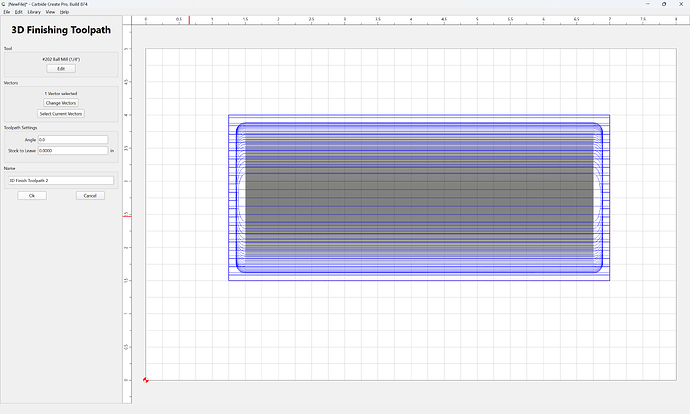Click into the Angle input field
The width and height of the screenshot is (690, 414).
[x=73, y=139]
